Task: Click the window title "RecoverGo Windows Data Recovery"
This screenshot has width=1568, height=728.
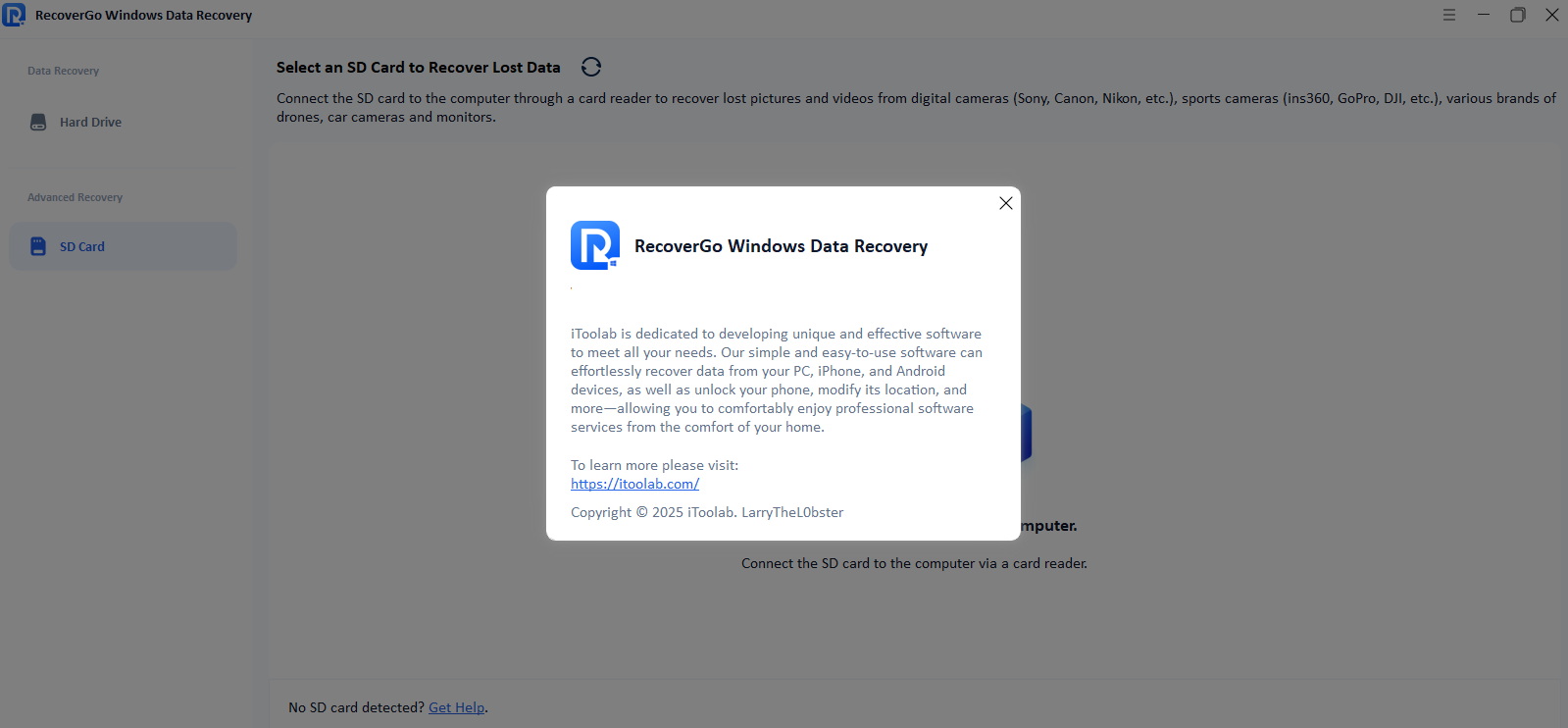Action: [x=143, y=15]
